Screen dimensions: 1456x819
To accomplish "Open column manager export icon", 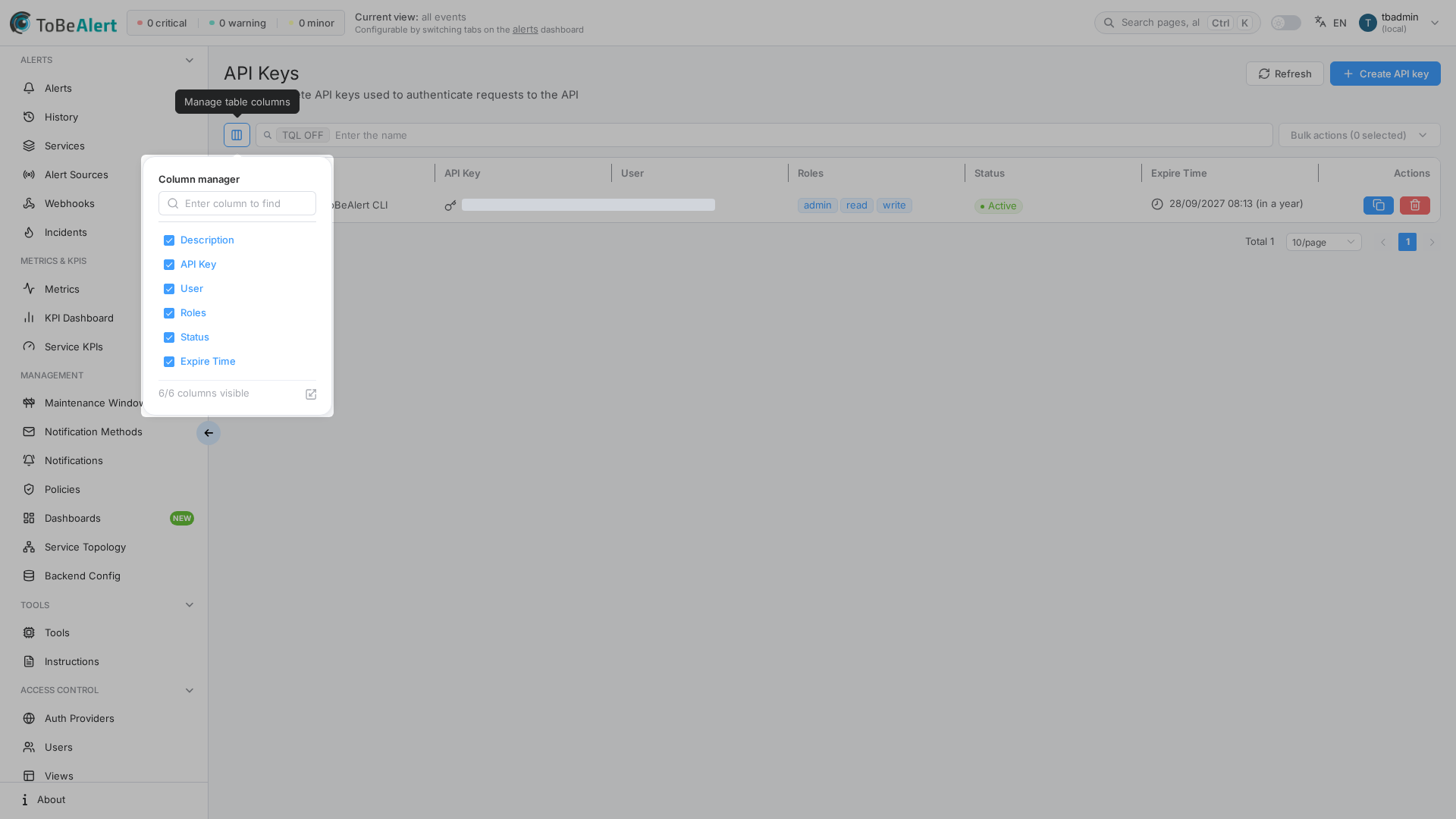I will click(311, 394).
